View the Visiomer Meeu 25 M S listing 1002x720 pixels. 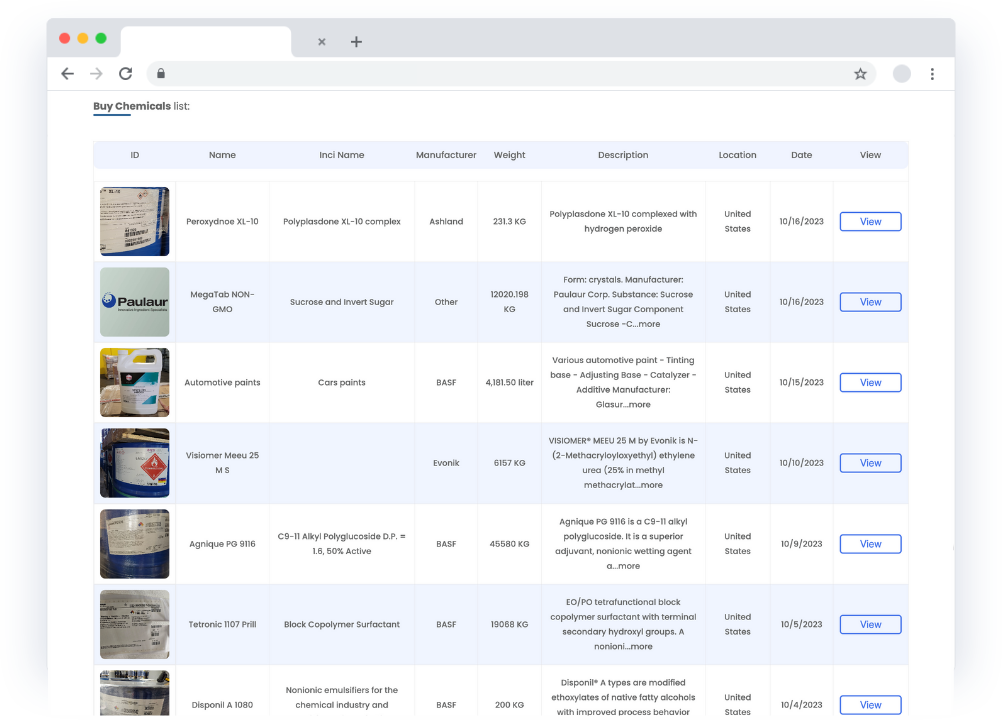coord(870,463)
